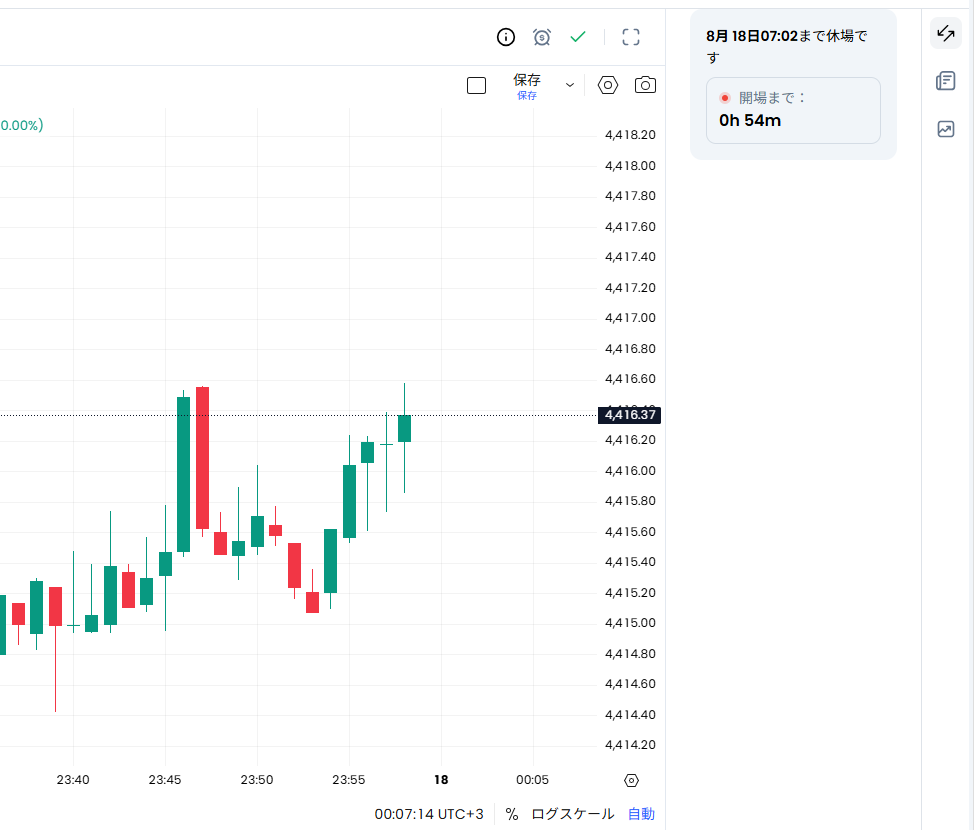Open the news document sidebar icon
The height and width of the screenshot is (830, 976).
click(x=946, y=81)
